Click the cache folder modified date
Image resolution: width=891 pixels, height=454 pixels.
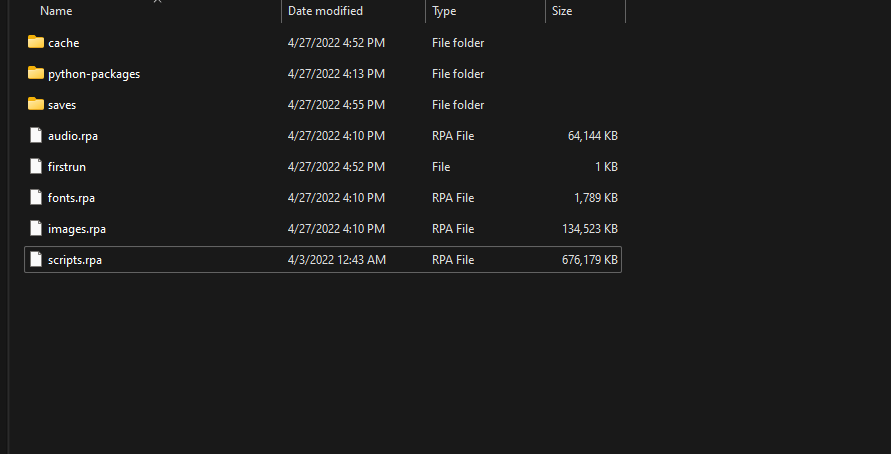point(336,43)
